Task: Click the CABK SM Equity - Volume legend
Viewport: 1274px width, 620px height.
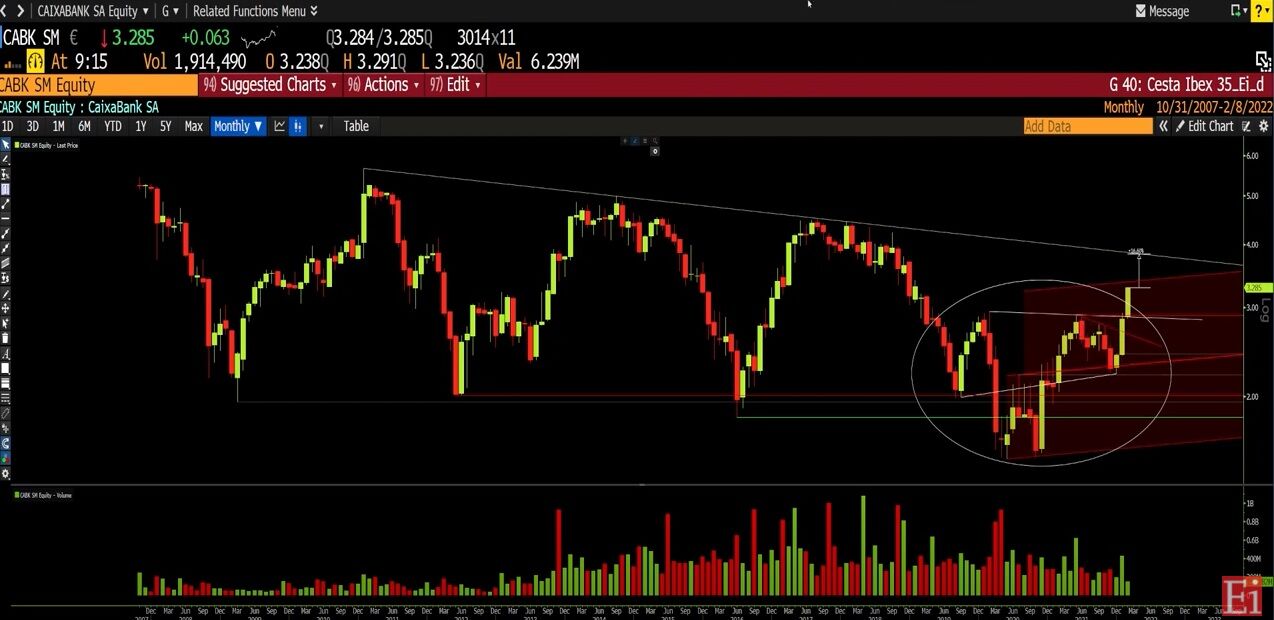Action: [45, 495]
